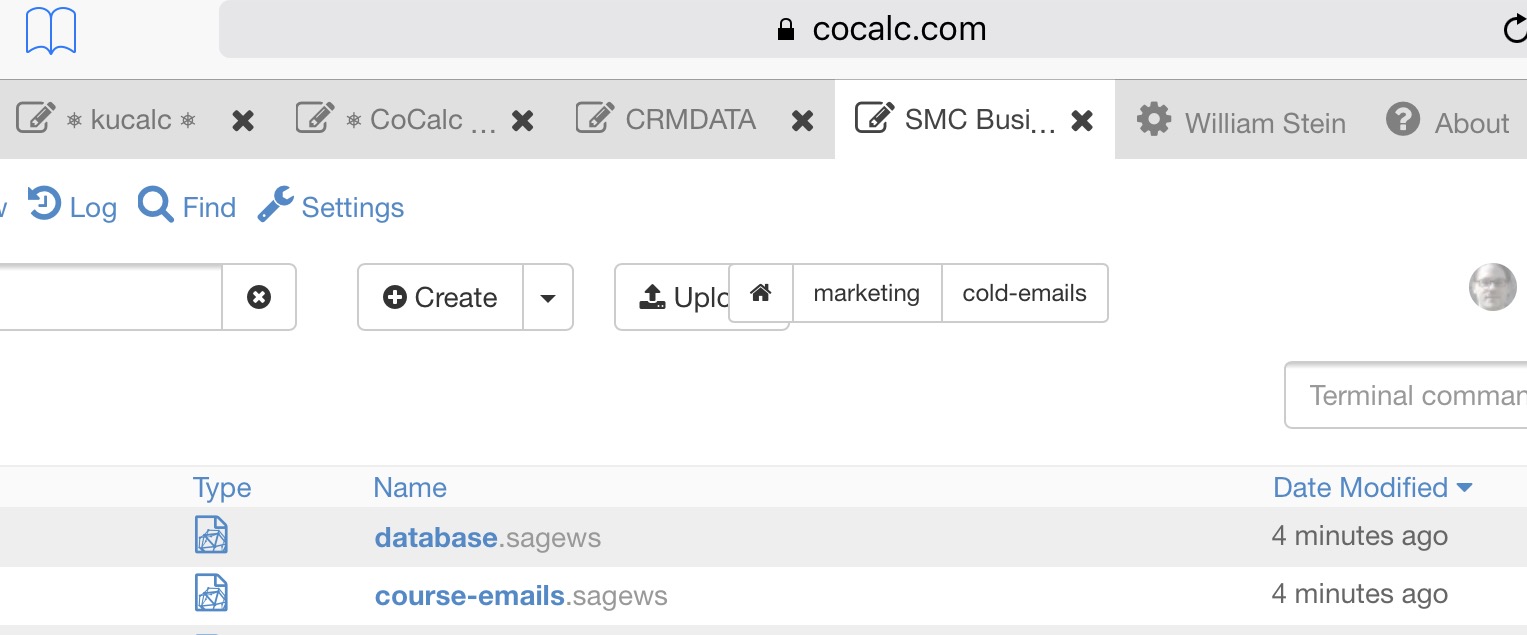The width and height of the screenshot is (1527, 635).
Task: Click the worksheet icon beside course-emails.sagews
Action: tap(211, 592)
